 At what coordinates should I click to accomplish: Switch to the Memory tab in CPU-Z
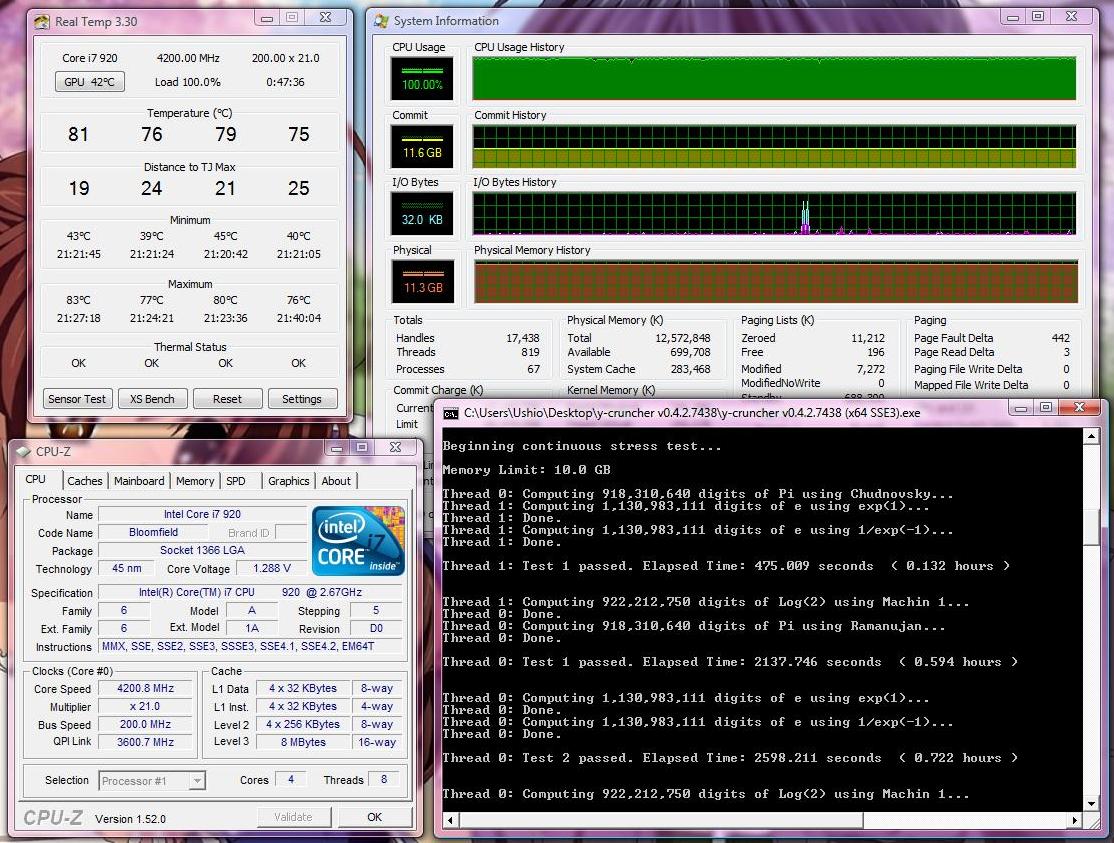coord(195,481)
